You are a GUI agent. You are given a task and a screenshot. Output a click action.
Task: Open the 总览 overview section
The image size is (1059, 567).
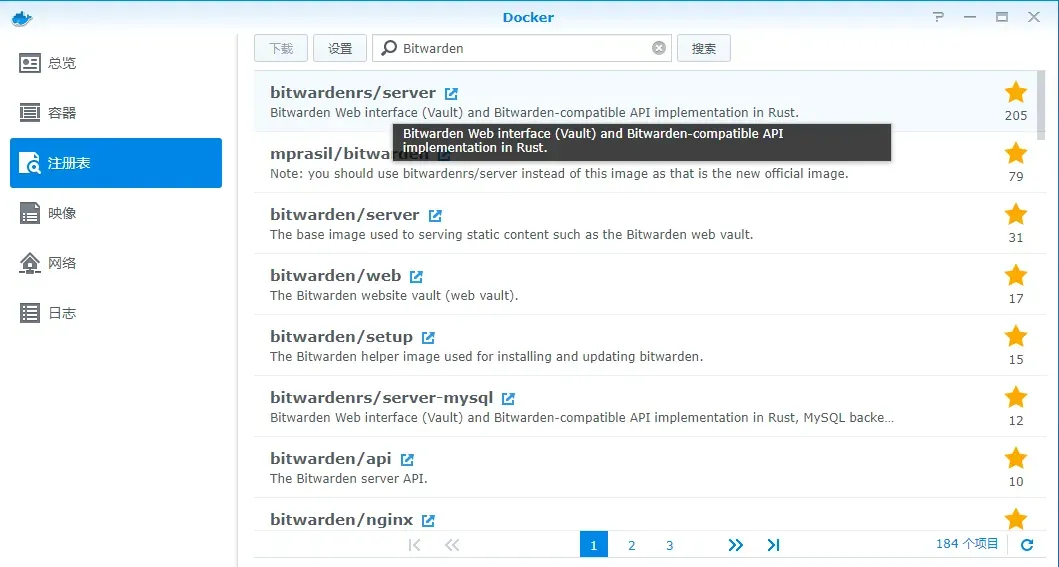tap(115, 63)
